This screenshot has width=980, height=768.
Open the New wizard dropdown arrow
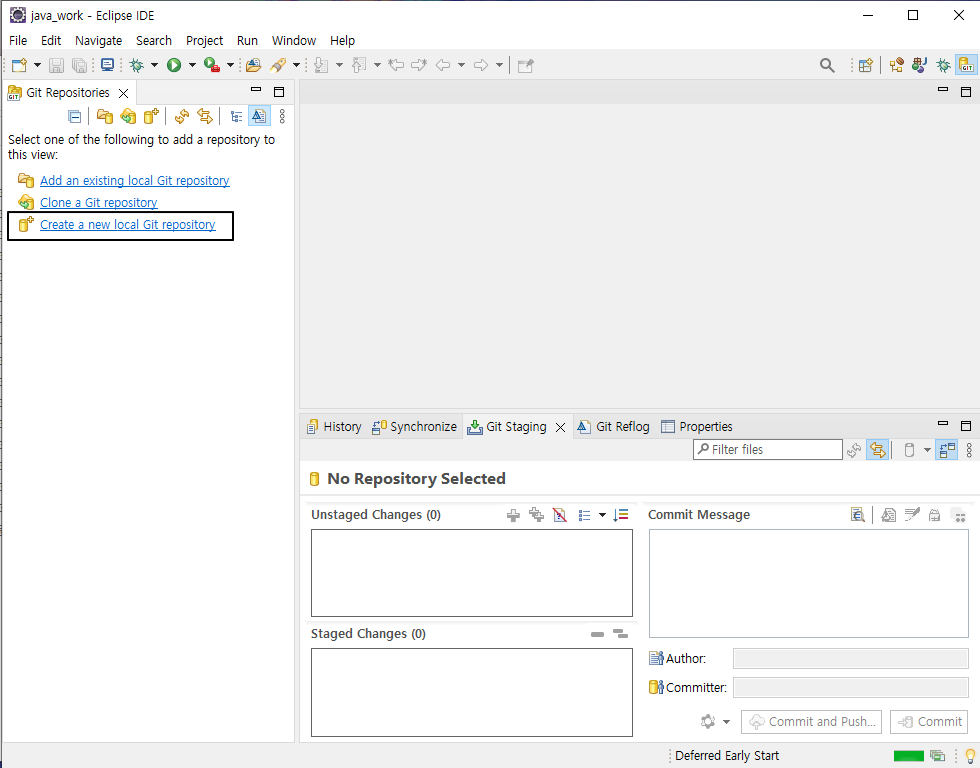coord(38,65)
